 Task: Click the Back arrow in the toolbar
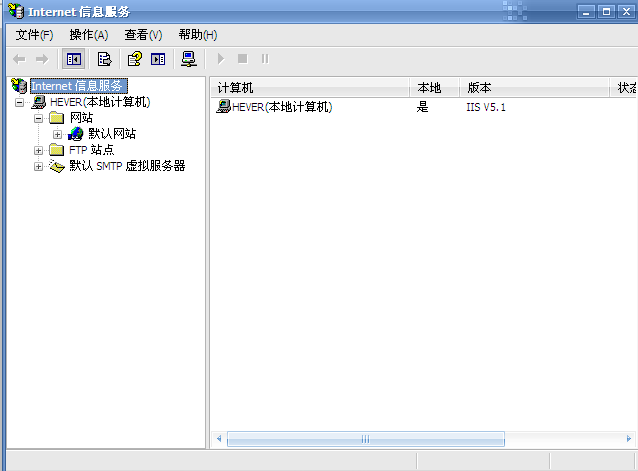tap(19, 59)
